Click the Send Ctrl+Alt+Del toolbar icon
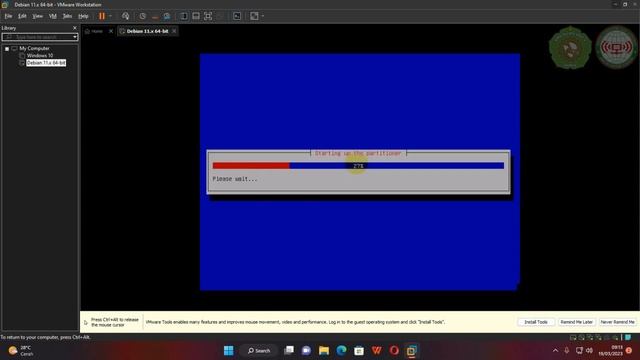The height and width of the screenshot is (360, 640). (126, 16)
